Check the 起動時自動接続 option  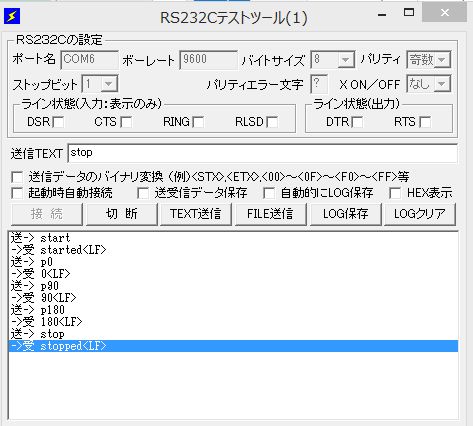(17, 193)
